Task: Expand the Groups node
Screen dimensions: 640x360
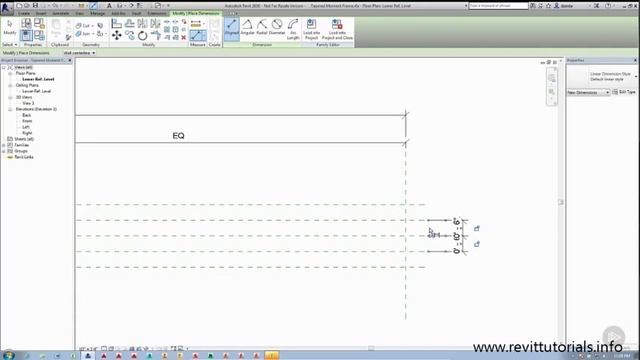Action: pyautogui.click(x=4, y=151)
